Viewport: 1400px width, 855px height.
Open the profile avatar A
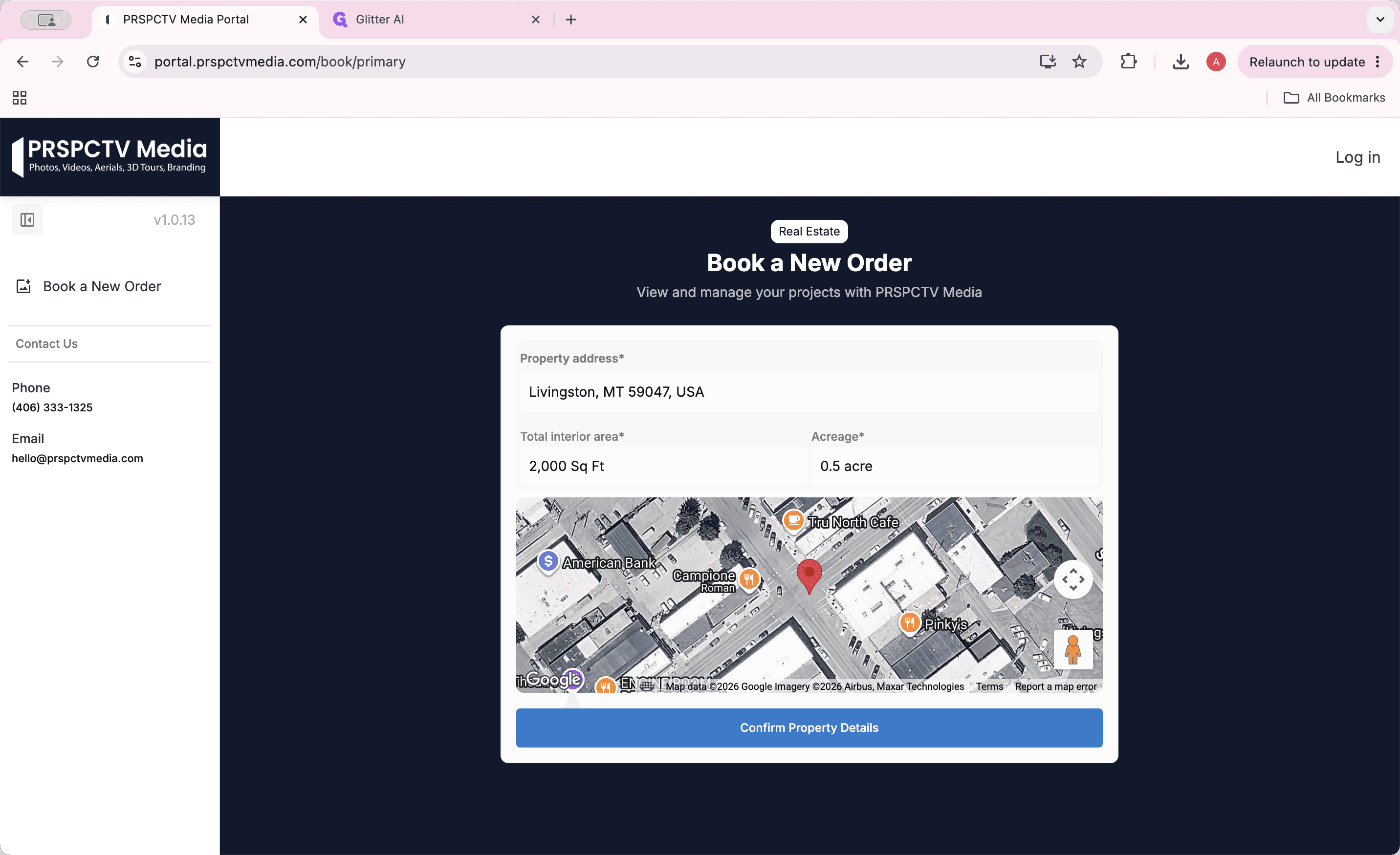pos(1216,61)
